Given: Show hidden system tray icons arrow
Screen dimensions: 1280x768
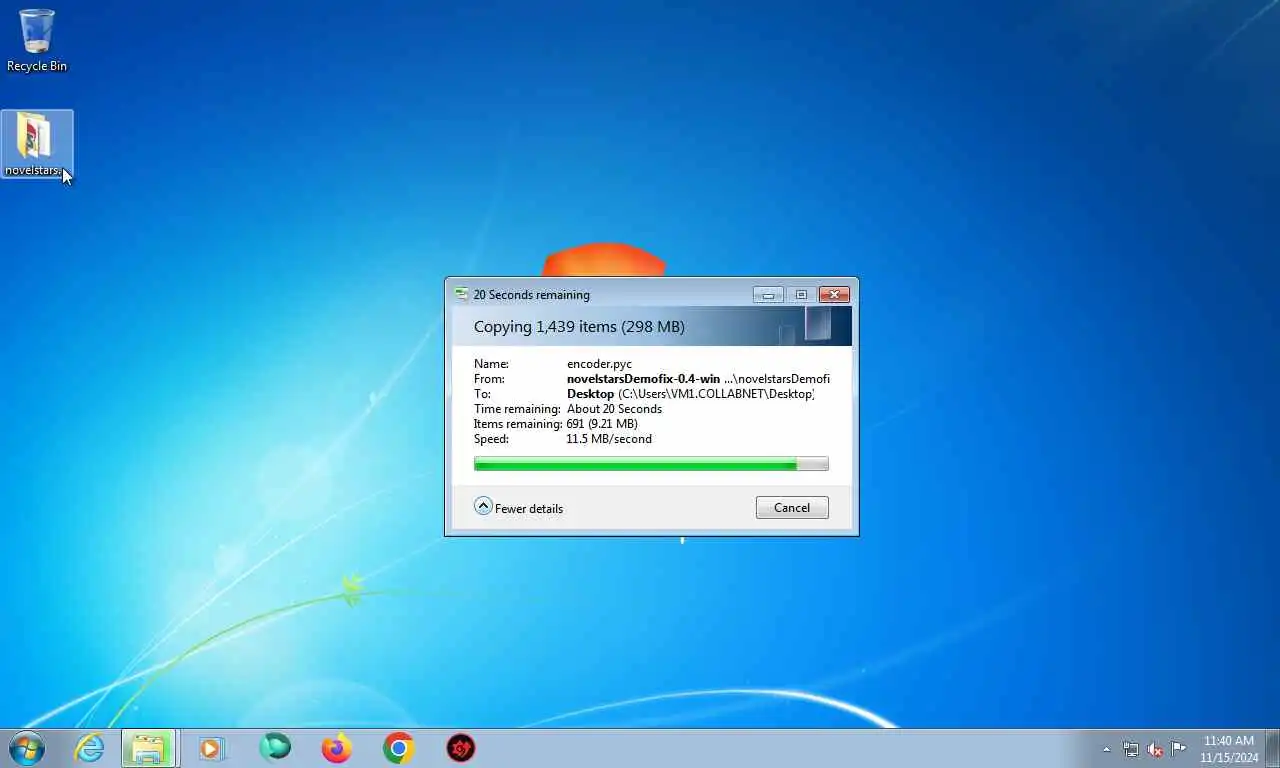Looking at the screenshot, I should pyautogui.click(x=1106, y=749).
